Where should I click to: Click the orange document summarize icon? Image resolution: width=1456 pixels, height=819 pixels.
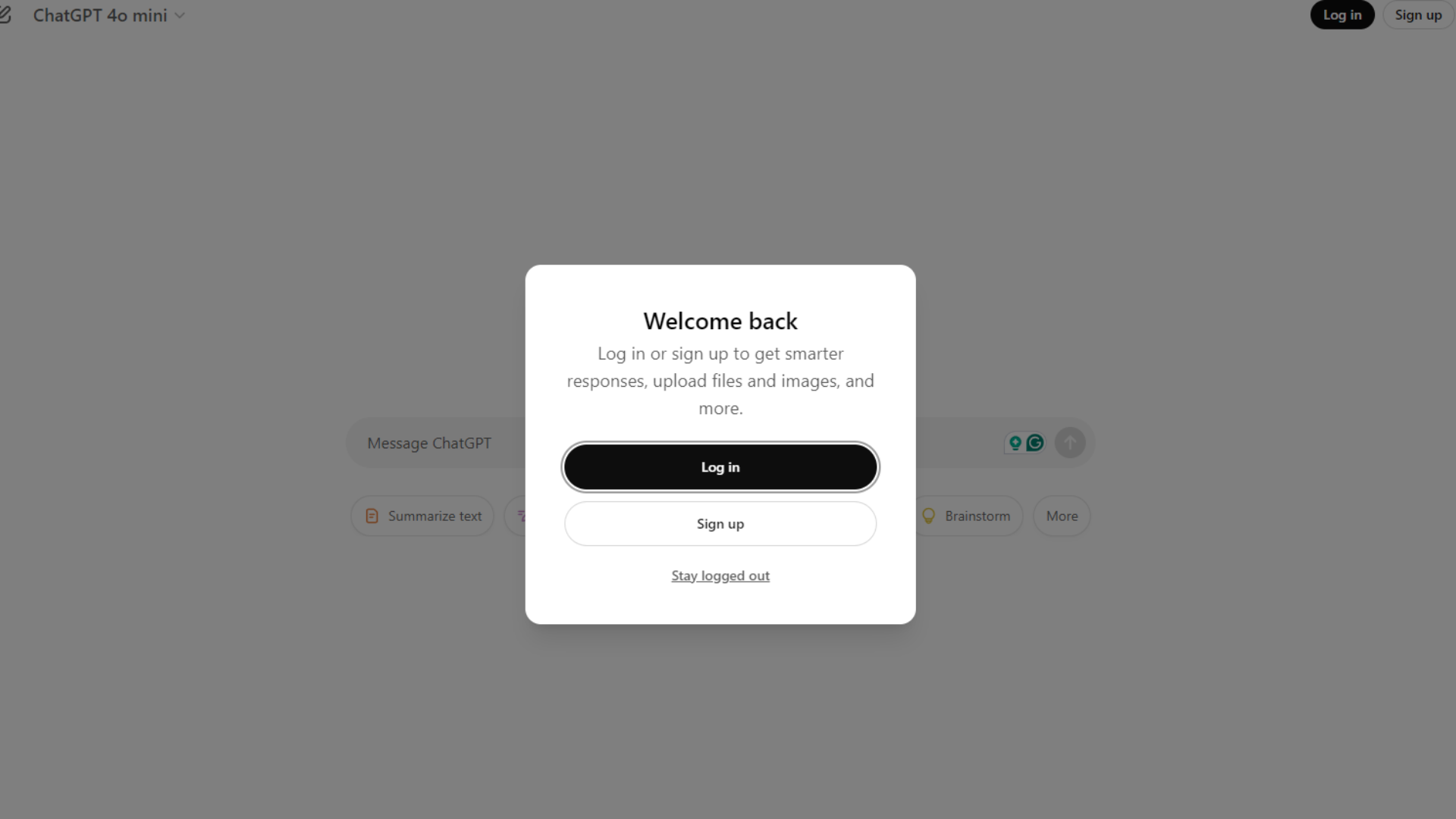371,516
